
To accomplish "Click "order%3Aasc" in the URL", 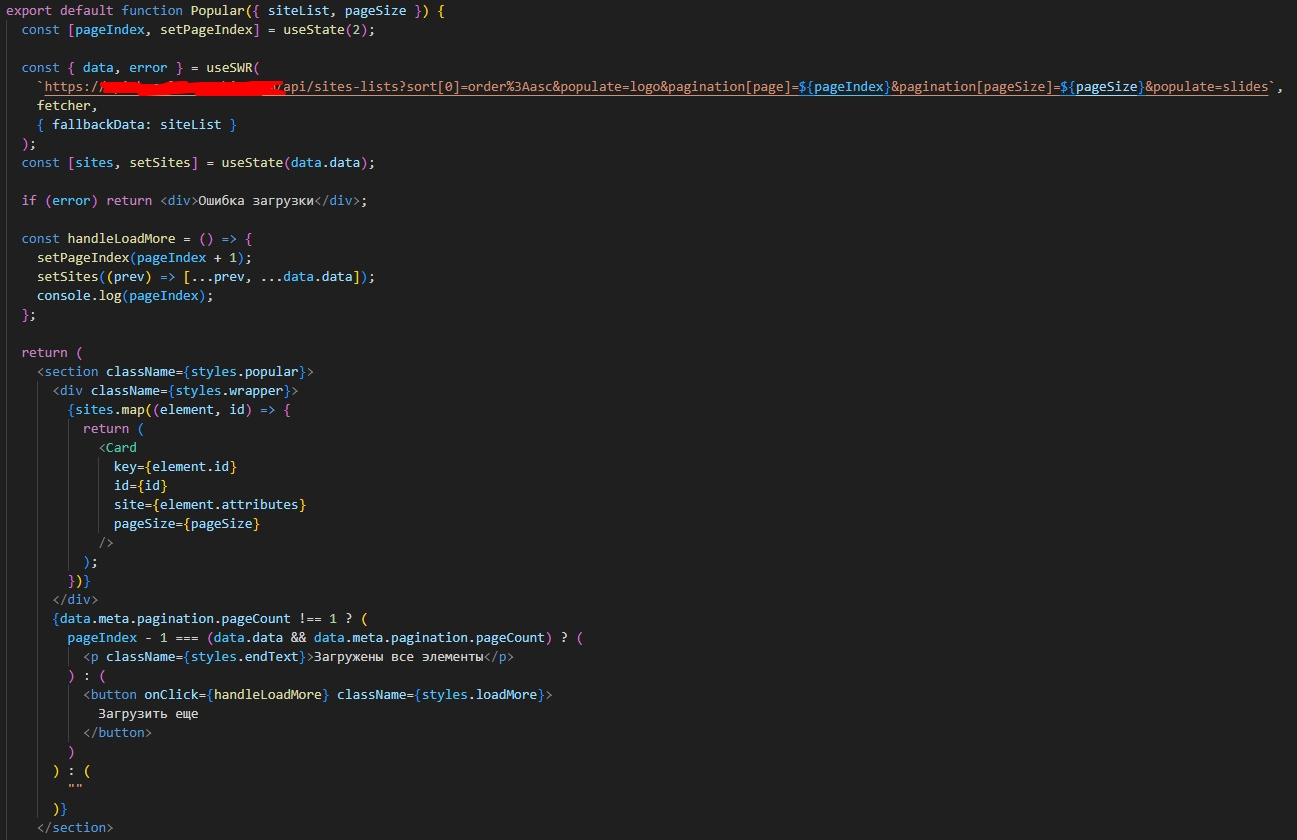I will pyautogui.click(x=509, y=87).
